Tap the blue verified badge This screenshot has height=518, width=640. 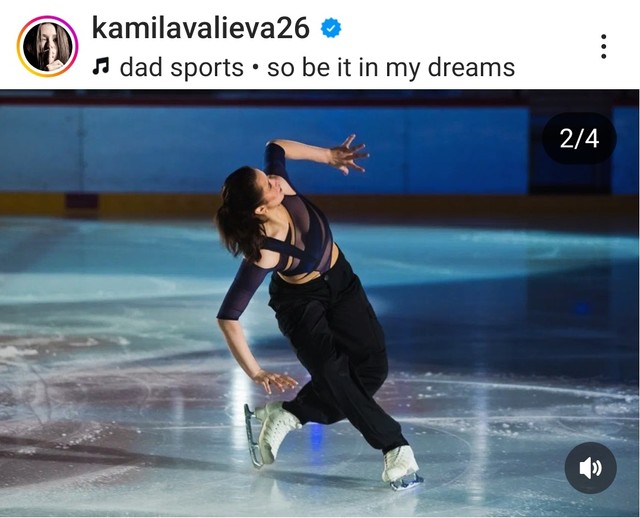click(x=331, y=28)
